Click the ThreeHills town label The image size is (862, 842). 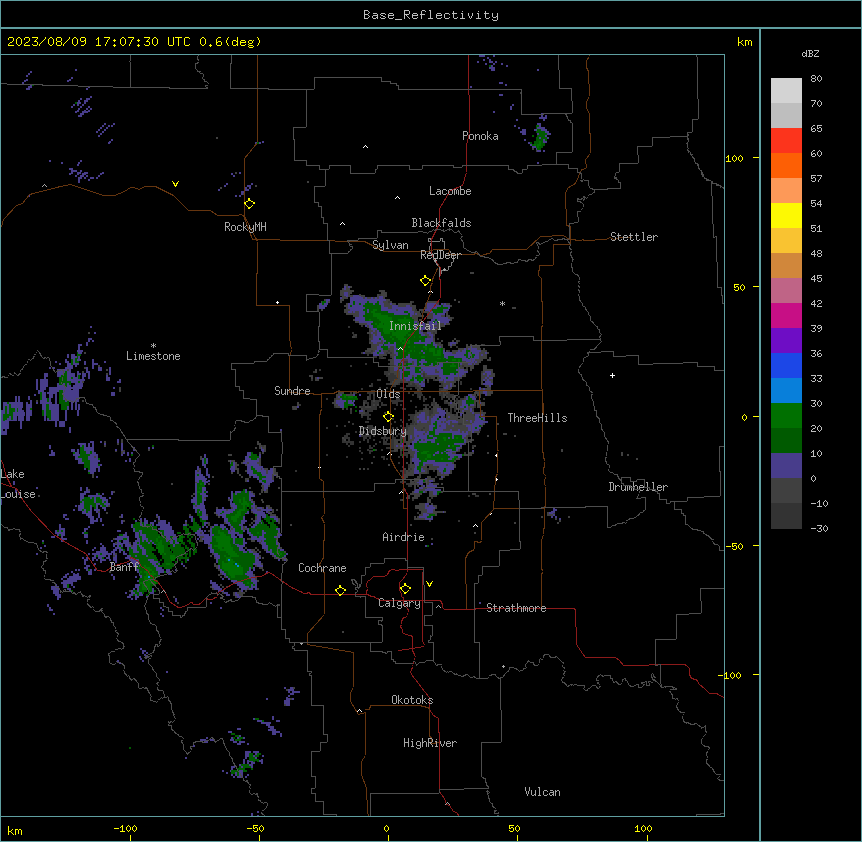[x=537, y=418]
